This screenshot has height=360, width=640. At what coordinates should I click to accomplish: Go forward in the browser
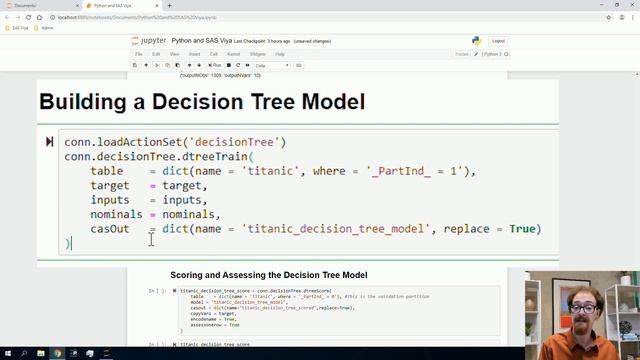click(x=18, y=17)
